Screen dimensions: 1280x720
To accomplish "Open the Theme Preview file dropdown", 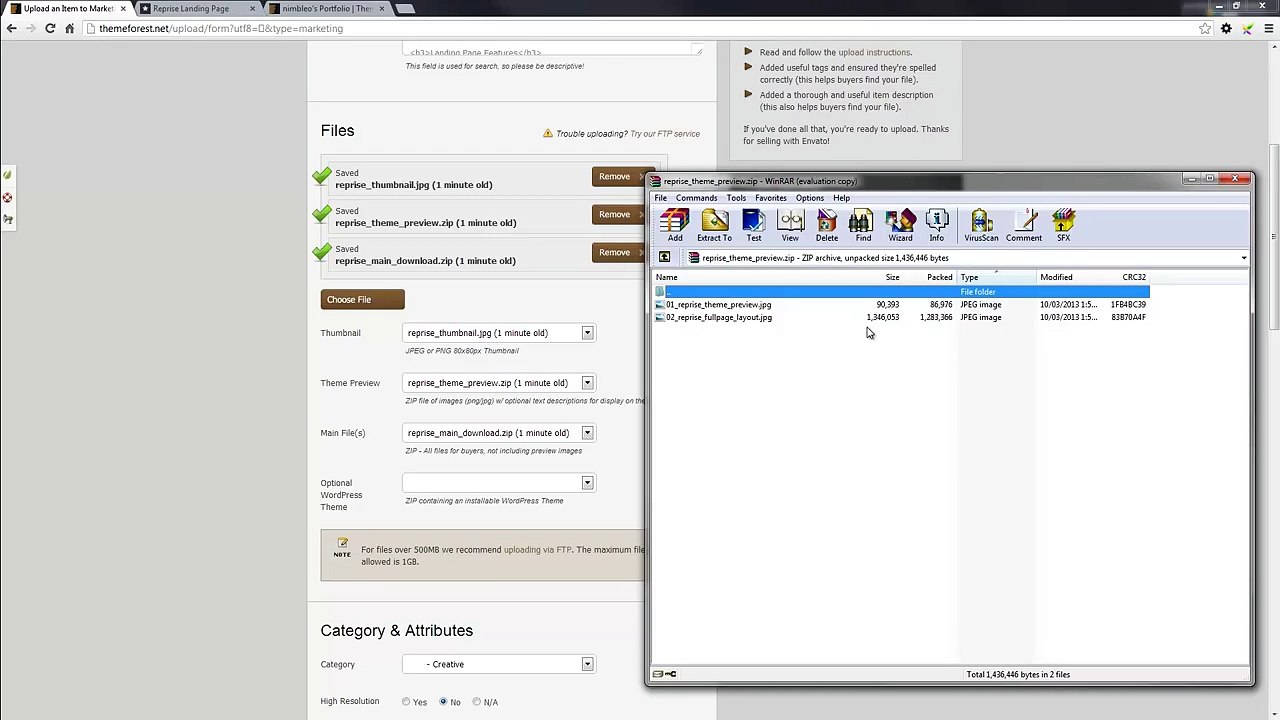I will pos(498,383).
